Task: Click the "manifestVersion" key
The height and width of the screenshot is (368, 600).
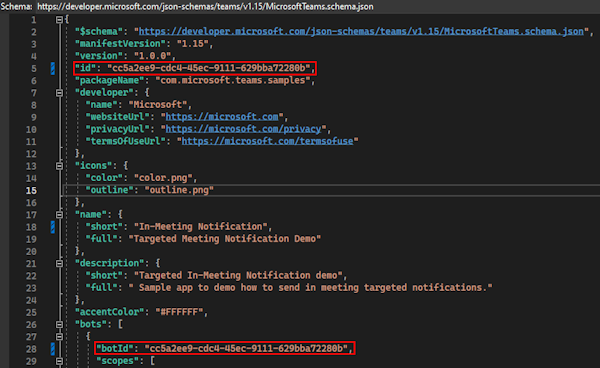Action: click(x=121, y=44)
